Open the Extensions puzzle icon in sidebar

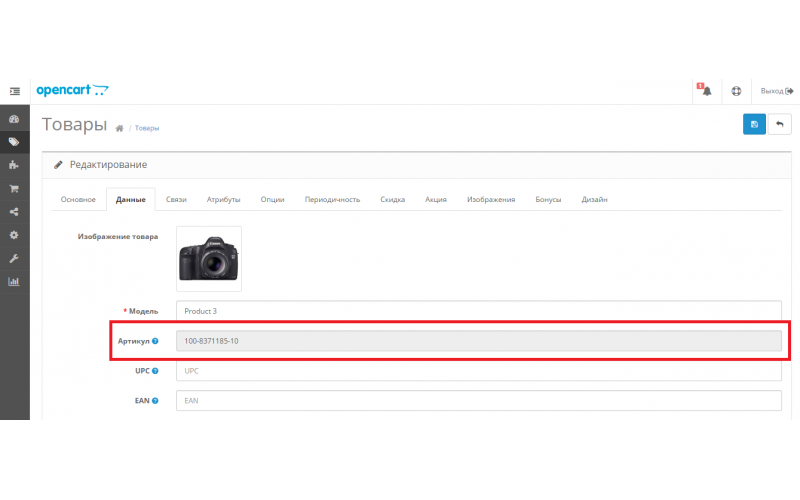pyautogui.click(x=14, y=165)
